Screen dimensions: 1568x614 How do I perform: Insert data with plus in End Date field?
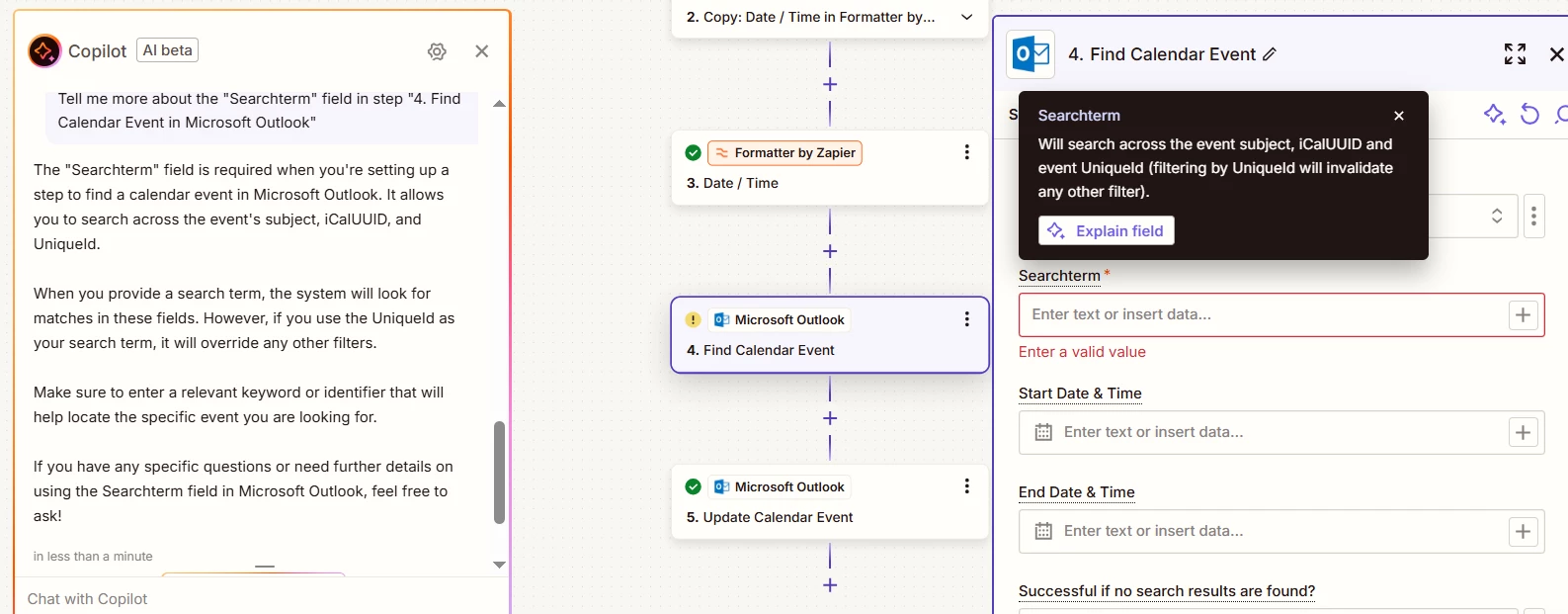[1524, 531]
